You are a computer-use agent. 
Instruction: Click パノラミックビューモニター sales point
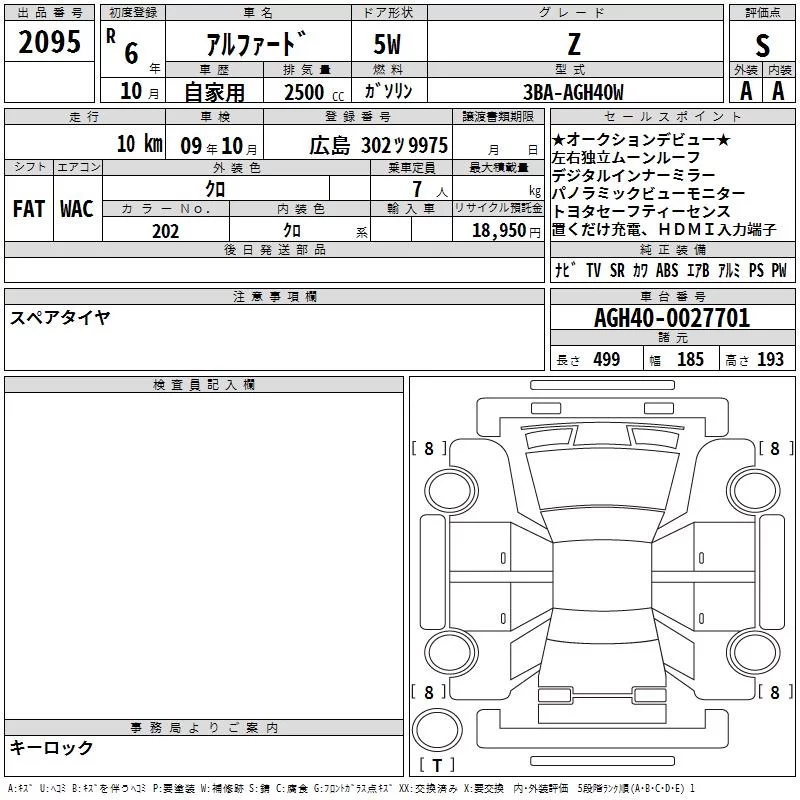click(648, 193)
